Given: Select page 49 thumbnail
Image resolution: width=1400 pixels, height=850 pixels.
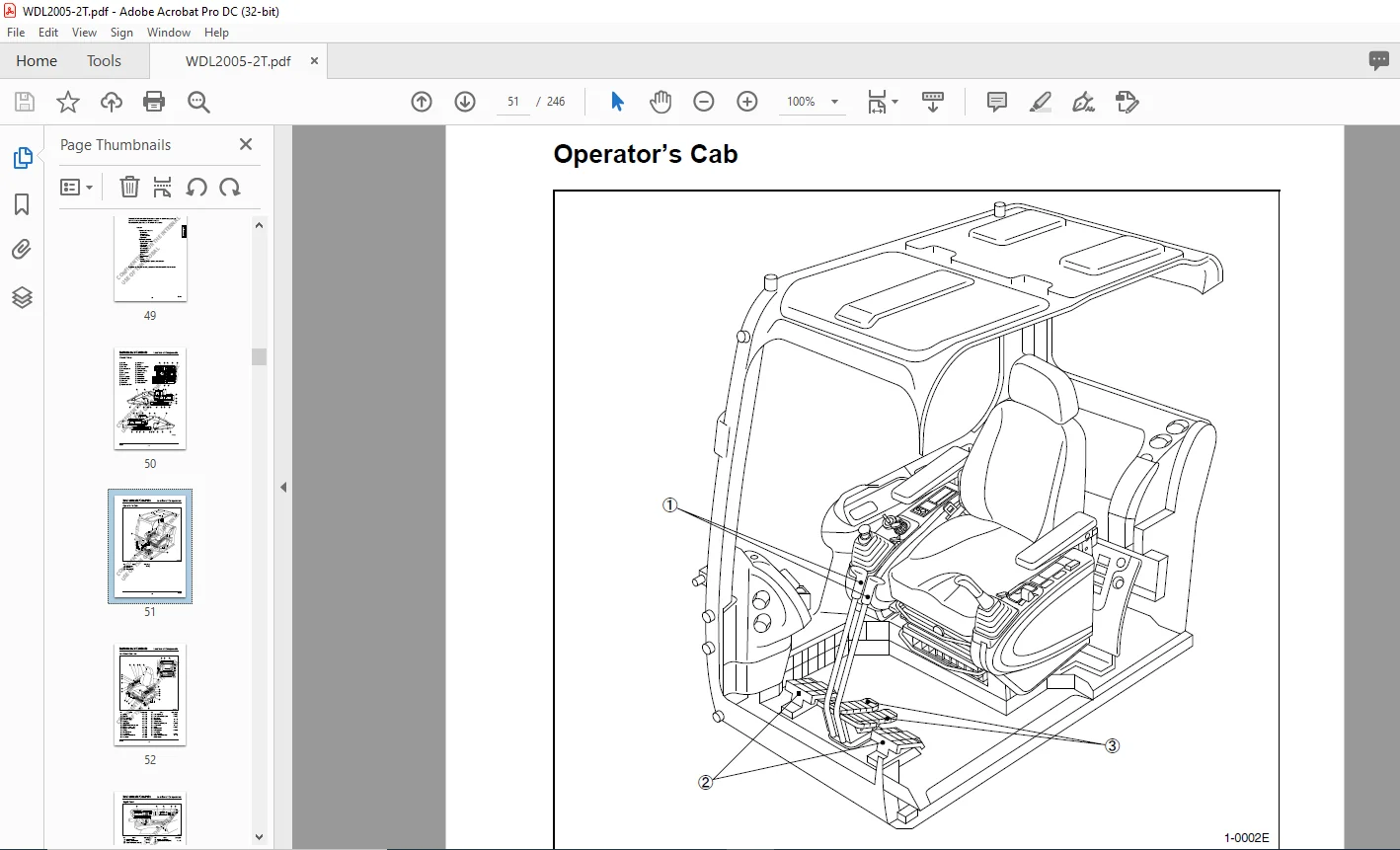Looking at the screenshot, I should point(150,259).
